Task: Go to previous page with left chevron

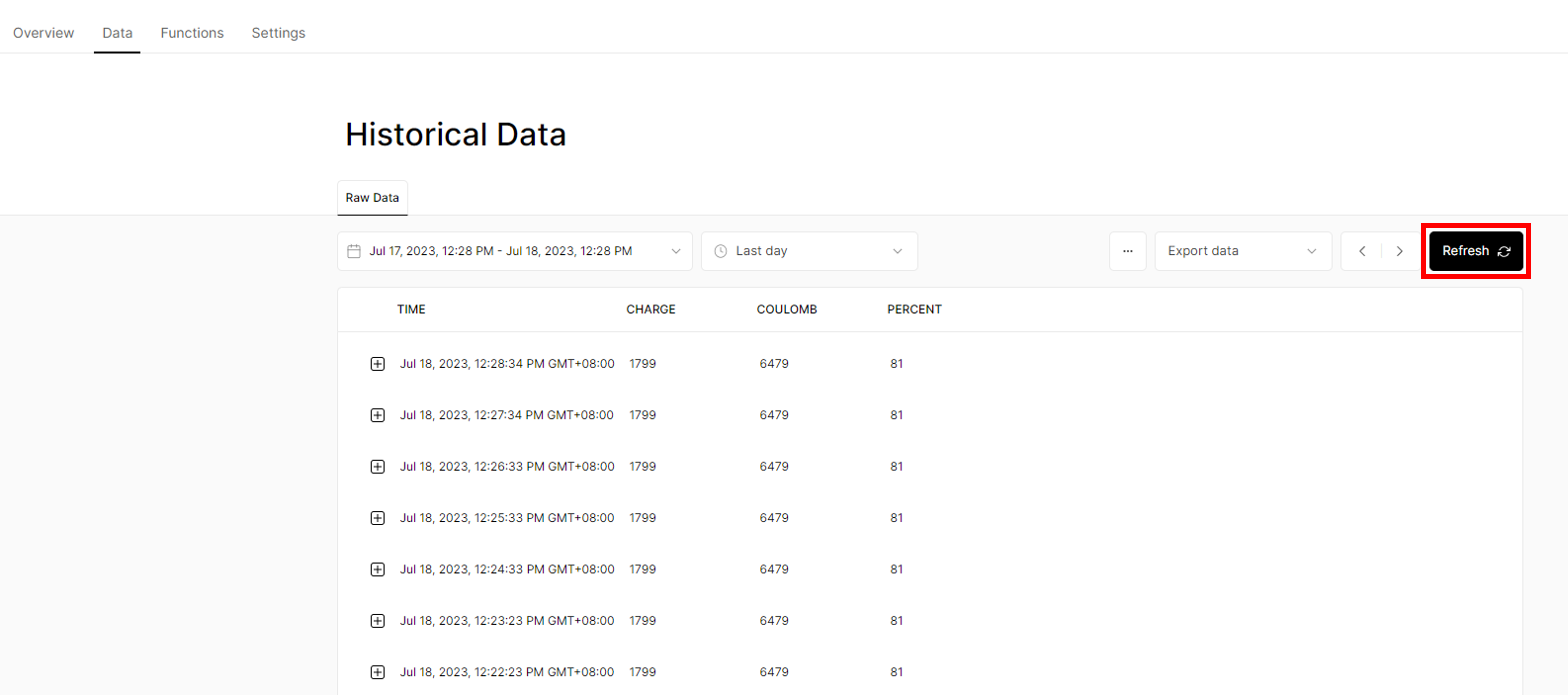Action: 1362,251
